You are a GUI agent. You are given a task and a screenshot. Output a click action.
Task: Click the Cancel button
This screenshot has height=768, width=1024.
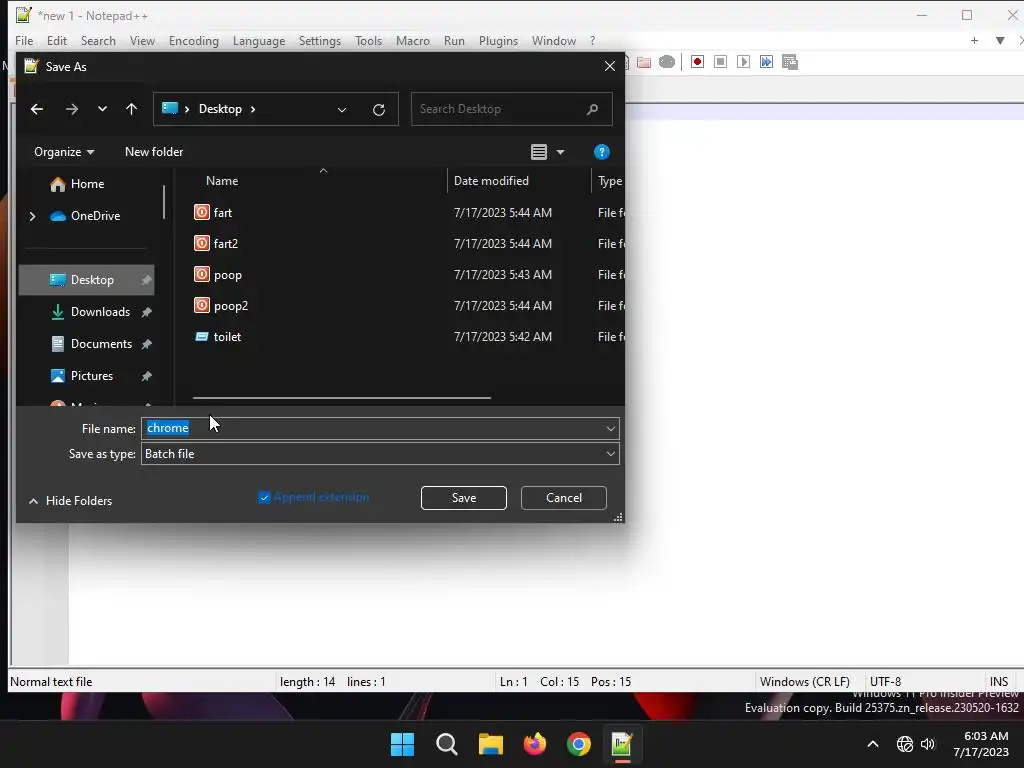click(564, 498)
